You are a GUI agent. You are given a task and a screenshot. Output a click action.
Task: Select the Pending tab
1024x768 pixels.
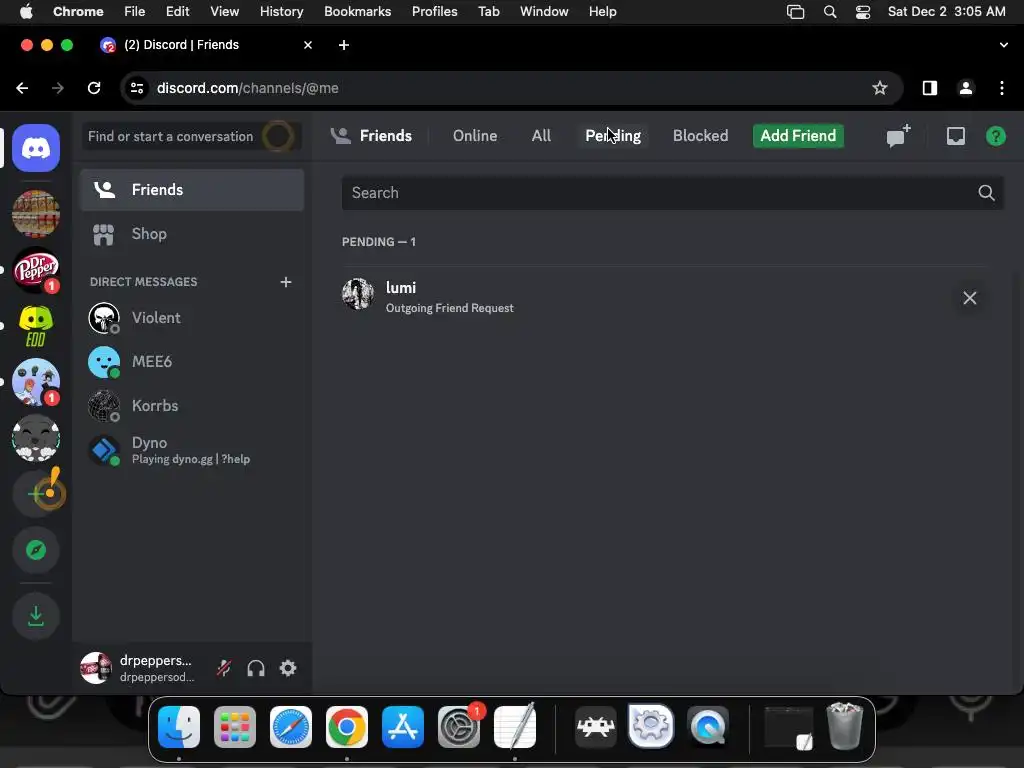(613, 136)
